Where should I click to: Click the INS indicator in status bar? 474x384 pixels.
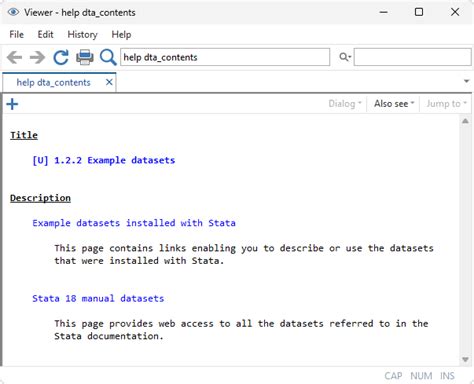coord(447,376)
